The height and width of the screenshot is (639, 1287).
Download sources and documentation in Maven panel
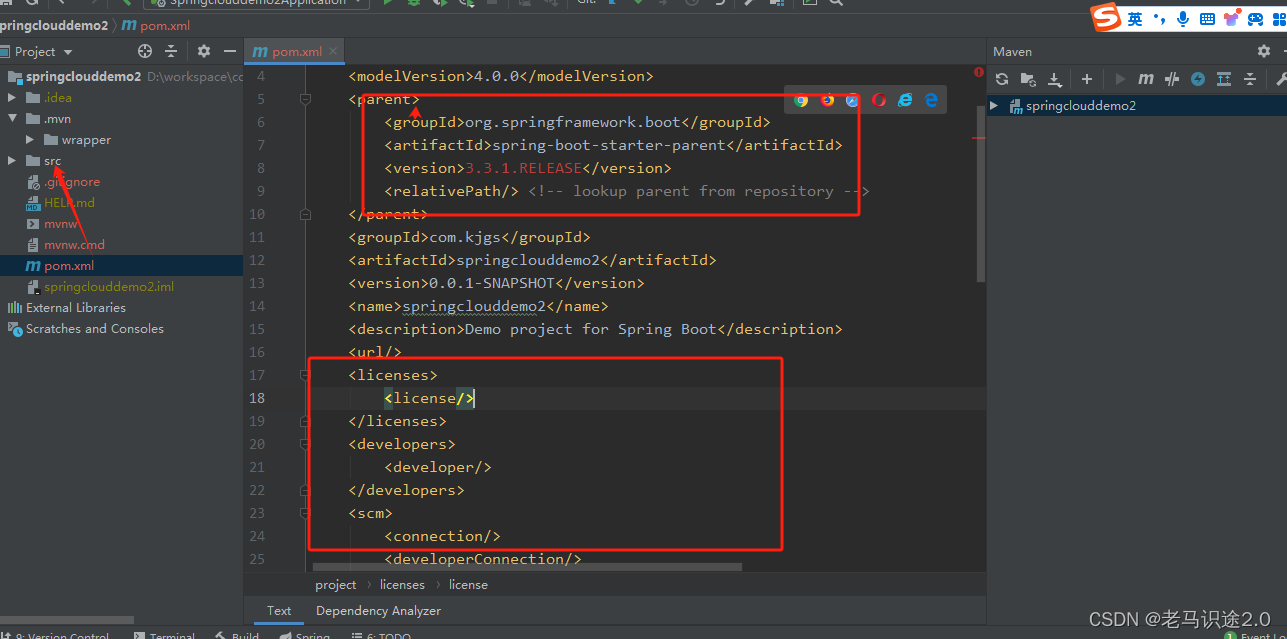click(1054, 79)
